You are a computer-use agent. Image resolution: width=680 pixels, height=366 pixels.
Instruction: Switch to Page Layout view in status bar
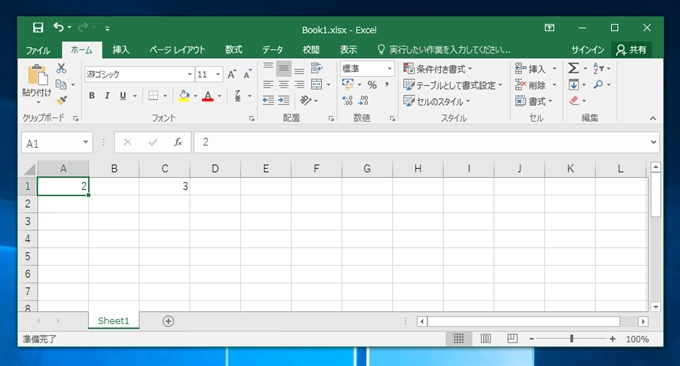coord(486,339)
